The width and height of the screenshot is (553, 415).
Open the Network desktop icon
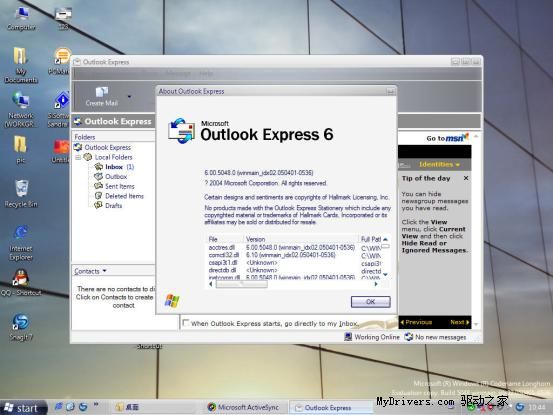point(20,109)
